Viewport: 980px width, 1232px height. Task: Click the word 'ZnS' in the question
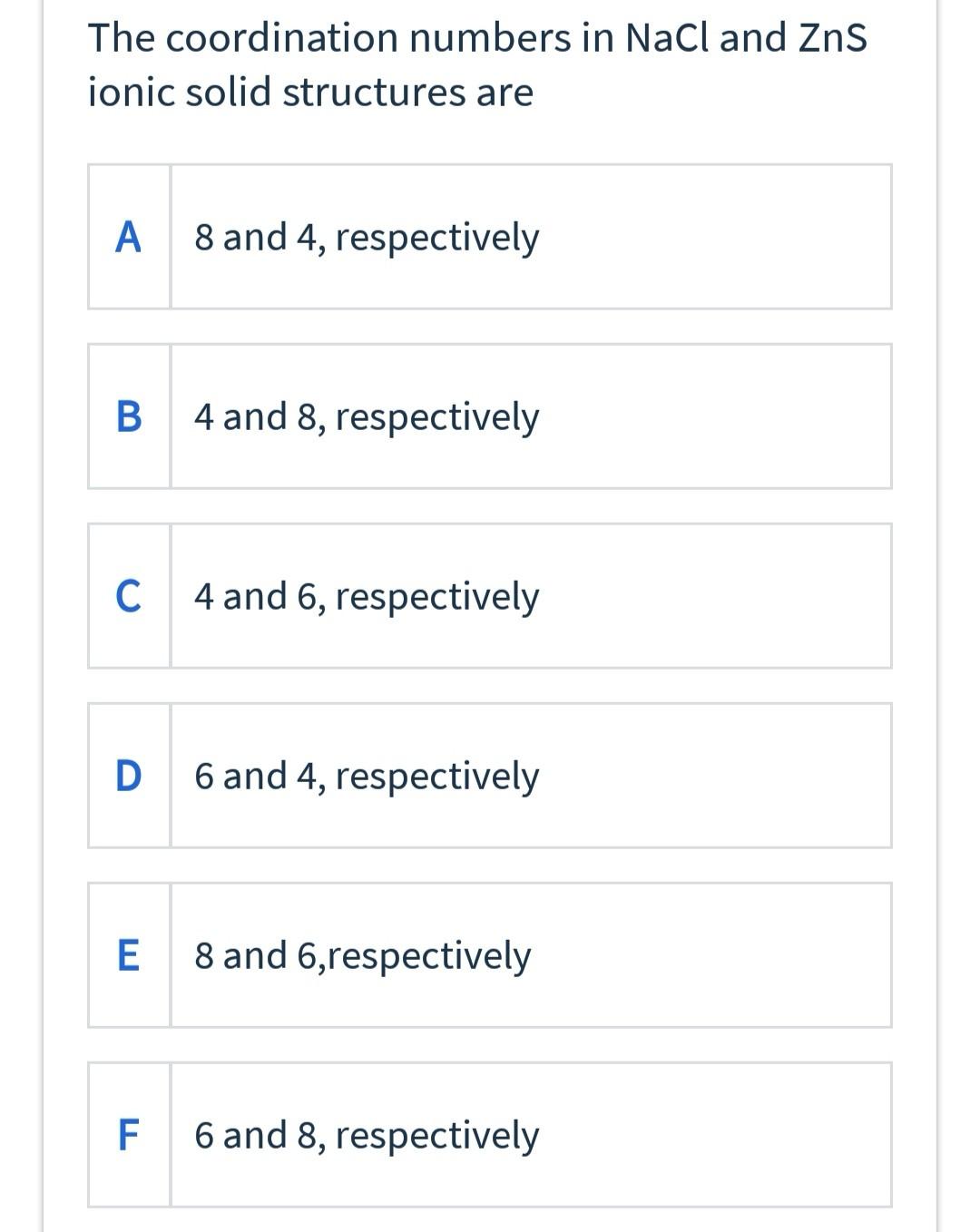(x=832, y=38)
